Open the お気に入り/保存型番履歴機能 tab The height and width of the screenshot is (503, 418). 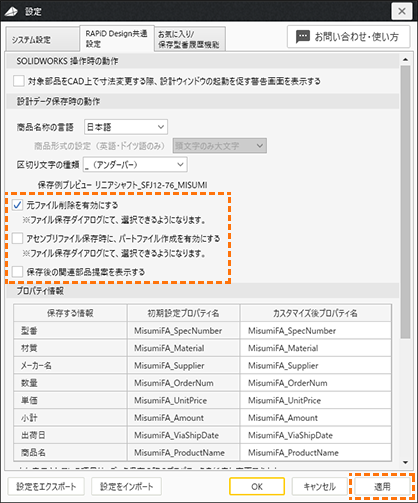click(189, 39)
